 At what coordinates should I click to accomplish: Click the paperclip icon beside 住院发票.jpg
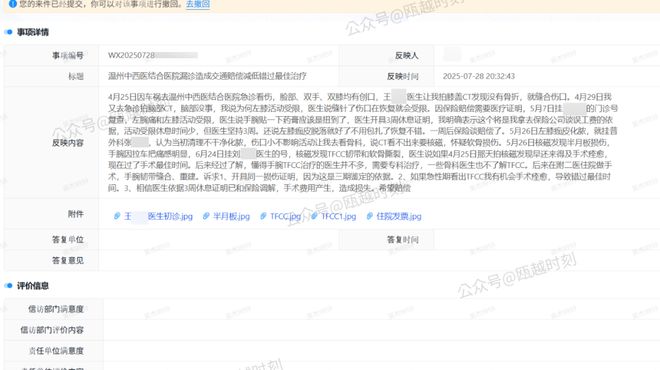click(x=370, y=216)
